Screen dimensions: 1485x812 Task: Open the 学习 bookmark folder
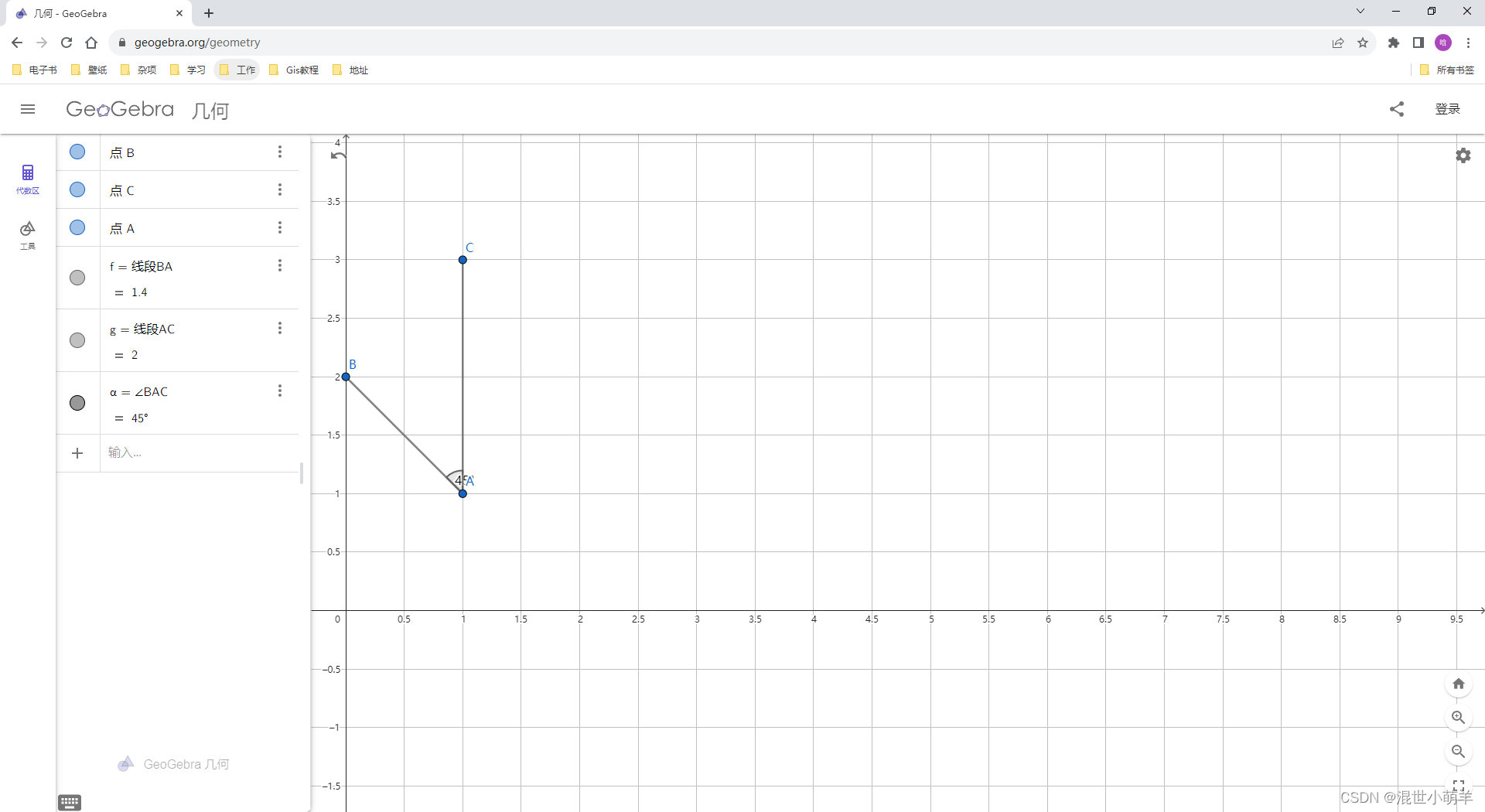pos(188,70)
